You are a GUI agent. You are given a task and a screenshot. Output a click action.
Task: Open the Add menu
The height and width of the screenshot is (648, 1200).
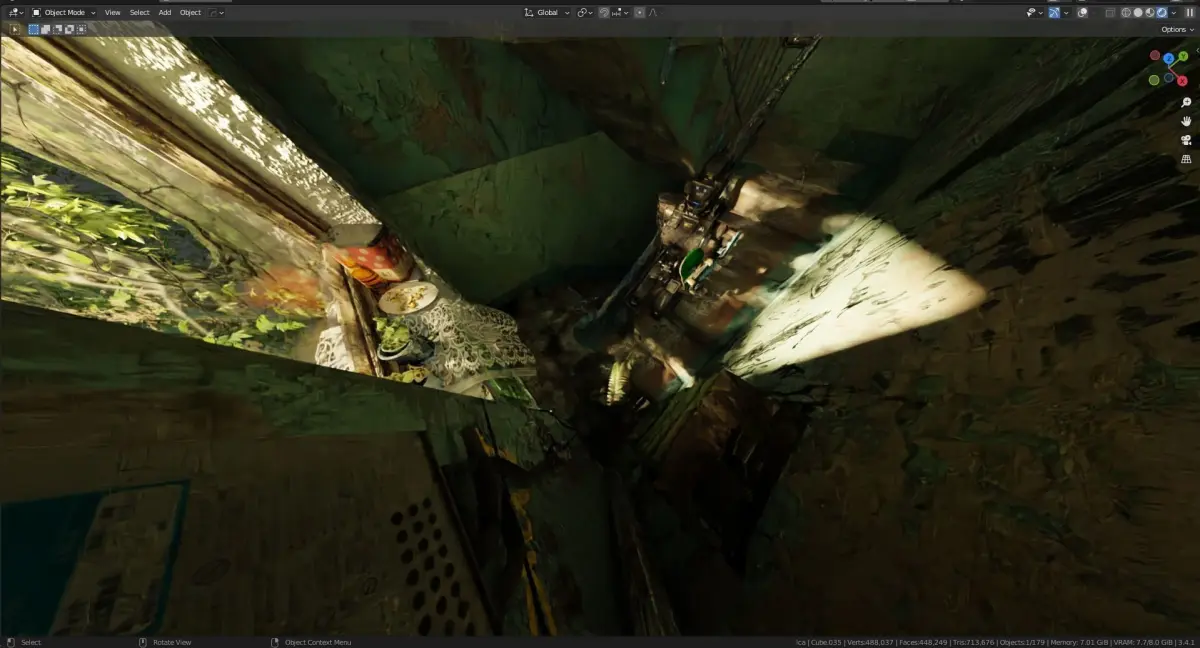(165, 13)
